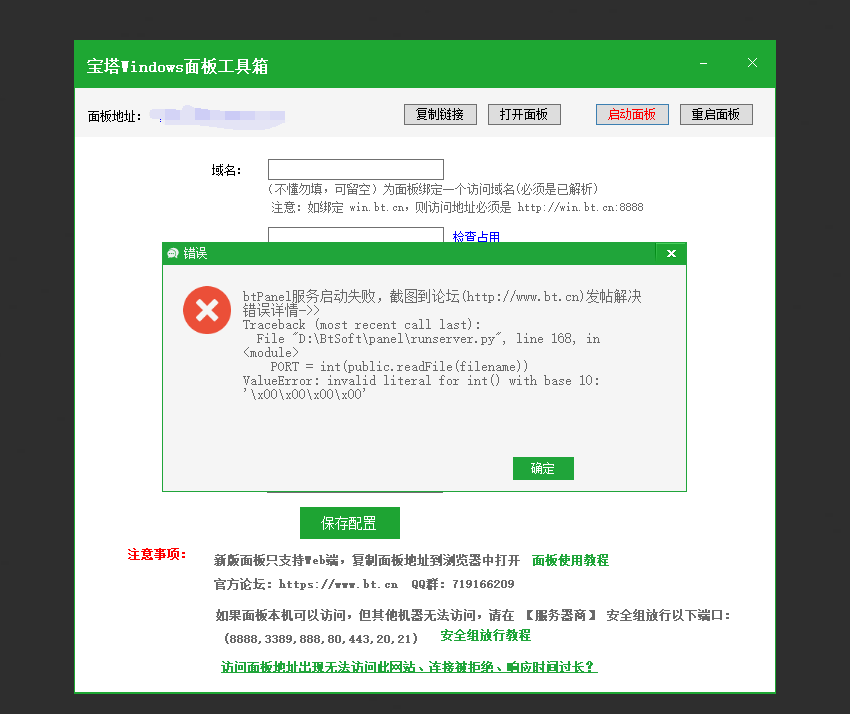
Task: Click the 注意事项: label
Action: pyautogui.click(x=157, y=554)
